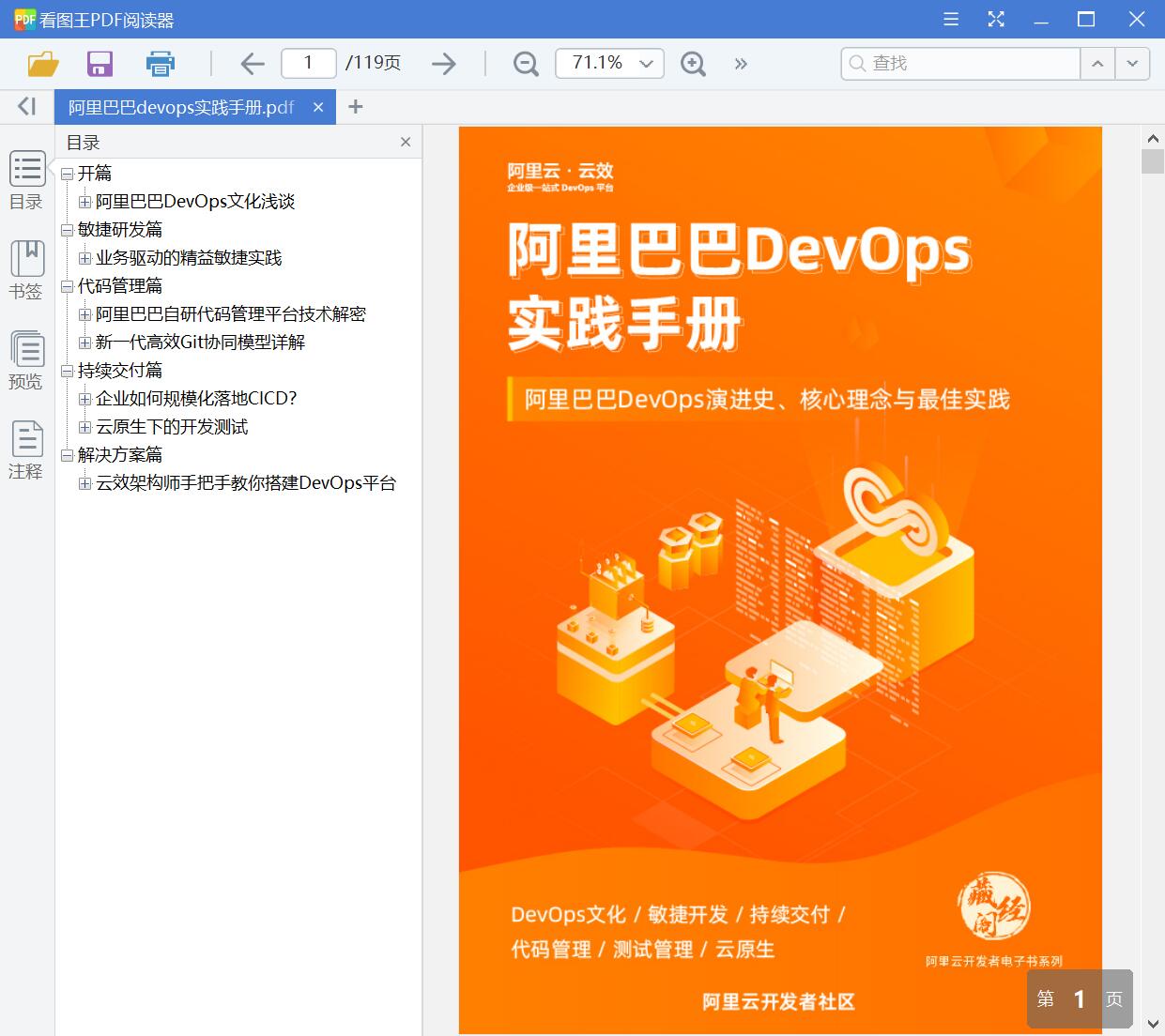Collapse the 开篇 tree node
Viewport: 1165px width, 1036px height.
pos(67,174)
